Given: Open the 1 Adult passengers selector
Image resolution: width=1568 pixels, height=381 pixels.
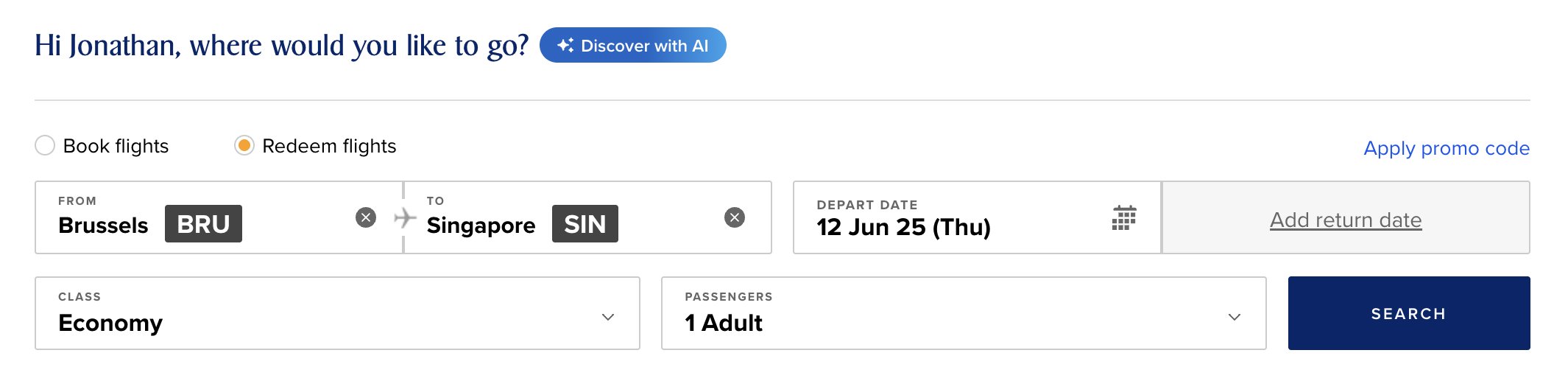Looking at the screenshot, I should [x=964, y=313].
